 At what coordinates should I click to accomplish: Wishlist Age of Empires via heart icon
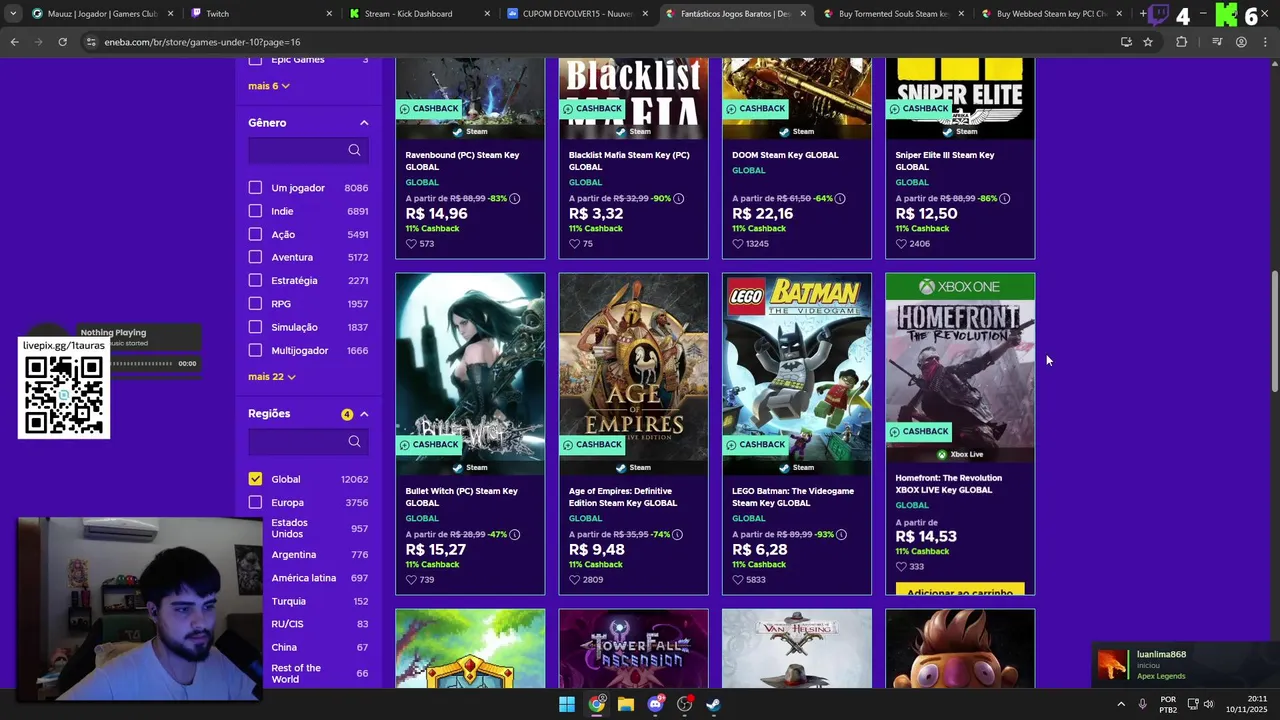(574, 580)
